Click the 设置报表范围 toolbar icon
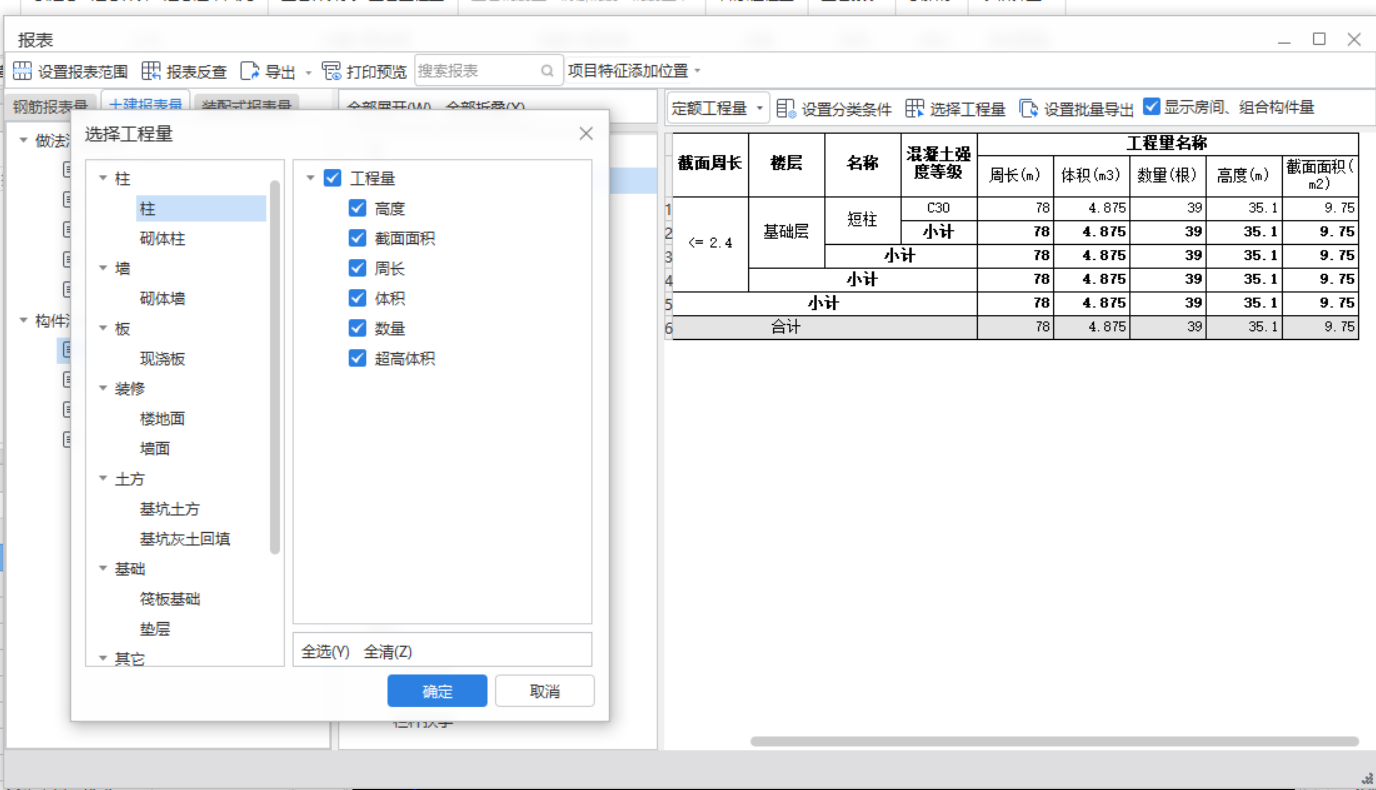Image resolution: width=1376 pixels, height=790 pixels. point(22,71)
